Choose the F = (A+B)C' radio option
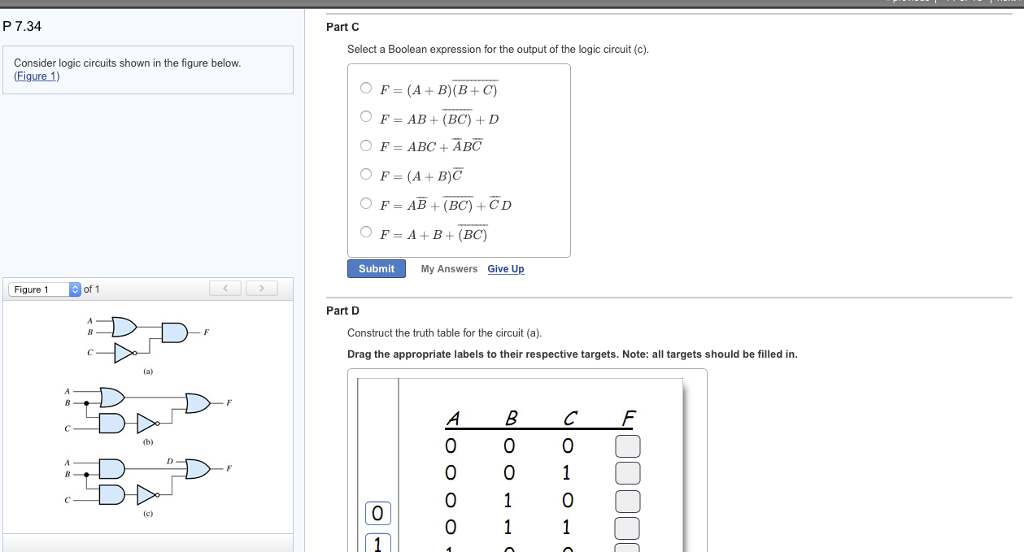 point(366,174)
